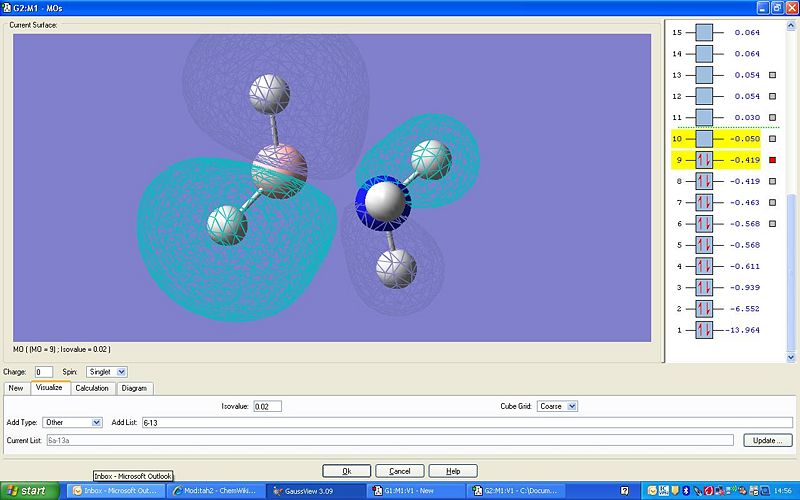Click the Isovalue input field
The image size is (800, 500).
tap(267, 407)
